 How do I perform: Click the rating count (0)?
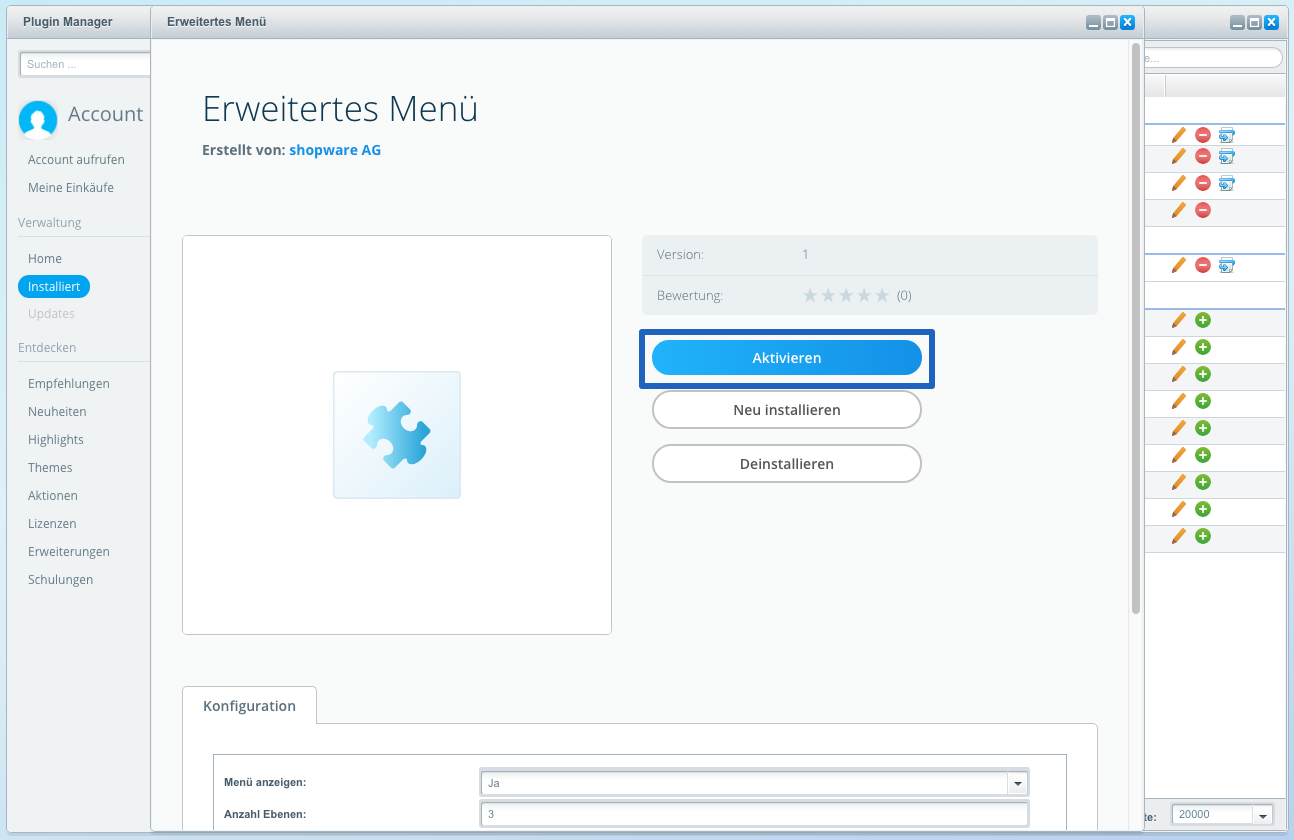[904, 296]
